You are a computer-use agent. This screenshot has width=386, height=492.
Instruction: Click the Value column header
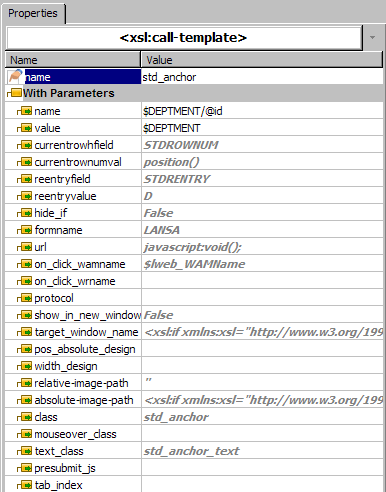[262, 60]
